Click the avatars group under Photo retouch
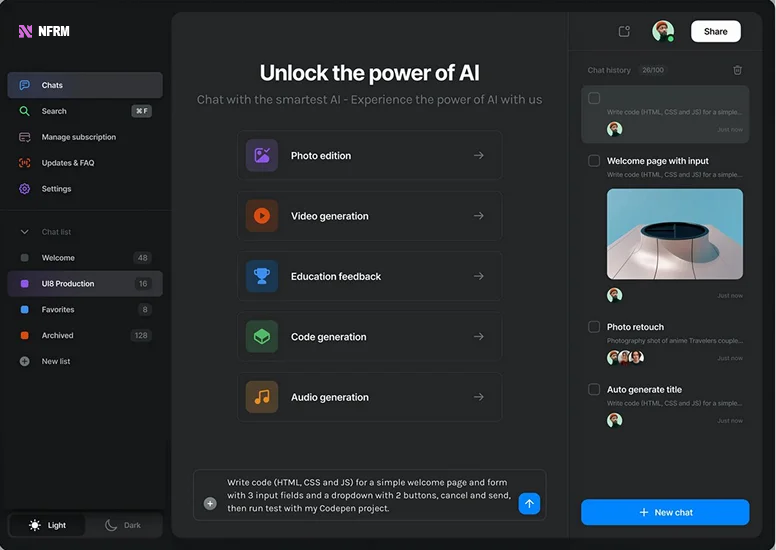 point(626,357)
